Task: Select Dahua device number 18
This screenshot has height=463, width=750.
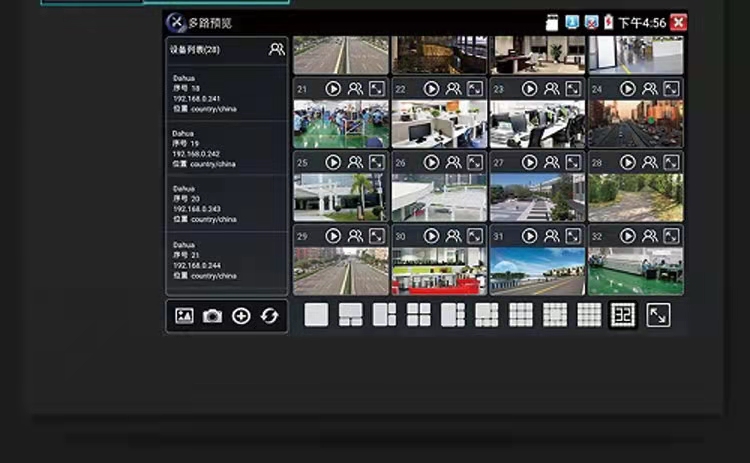Action: point(226,93)
